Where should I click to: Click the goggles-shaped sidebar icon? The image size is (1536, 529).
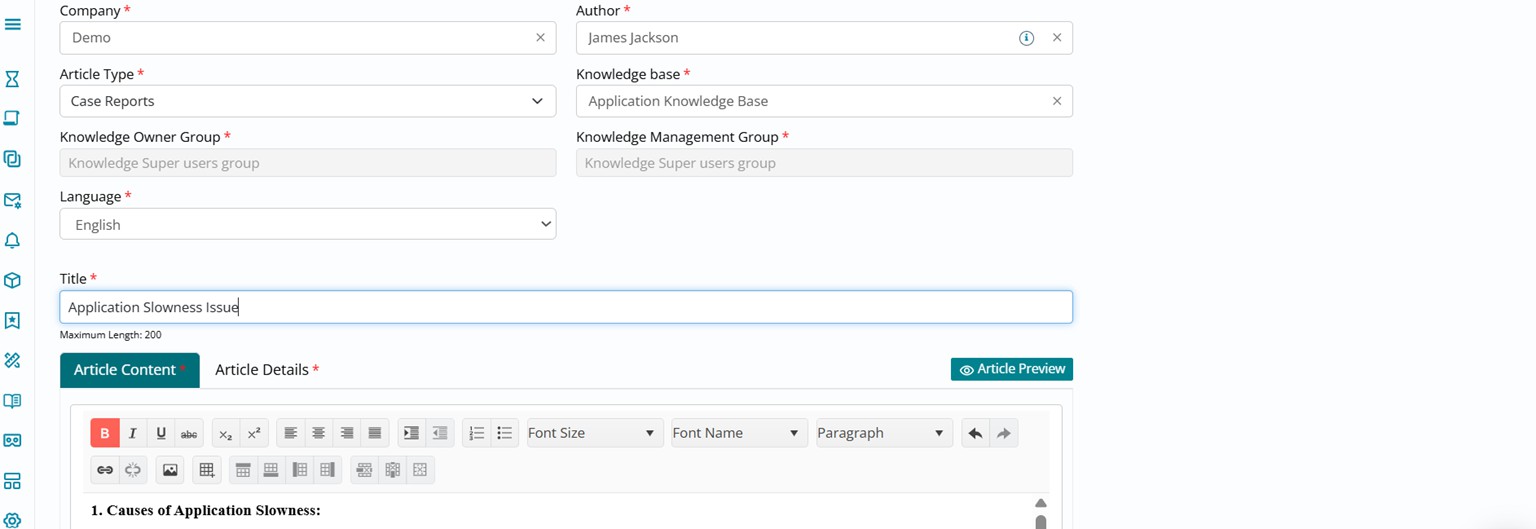[12, 441]
